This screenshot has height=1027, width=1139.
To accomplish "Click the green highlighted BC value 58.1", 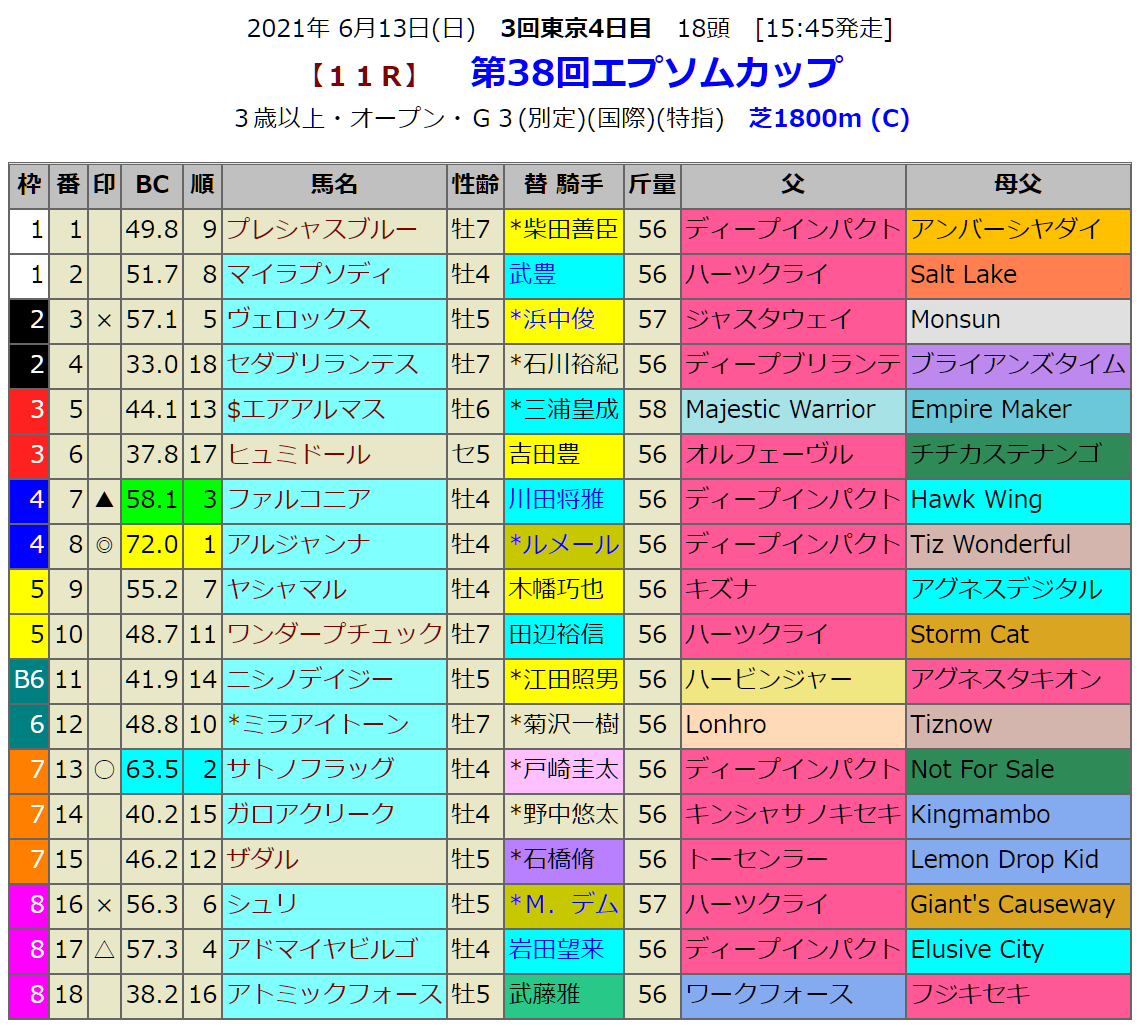I will click(152, 500).
